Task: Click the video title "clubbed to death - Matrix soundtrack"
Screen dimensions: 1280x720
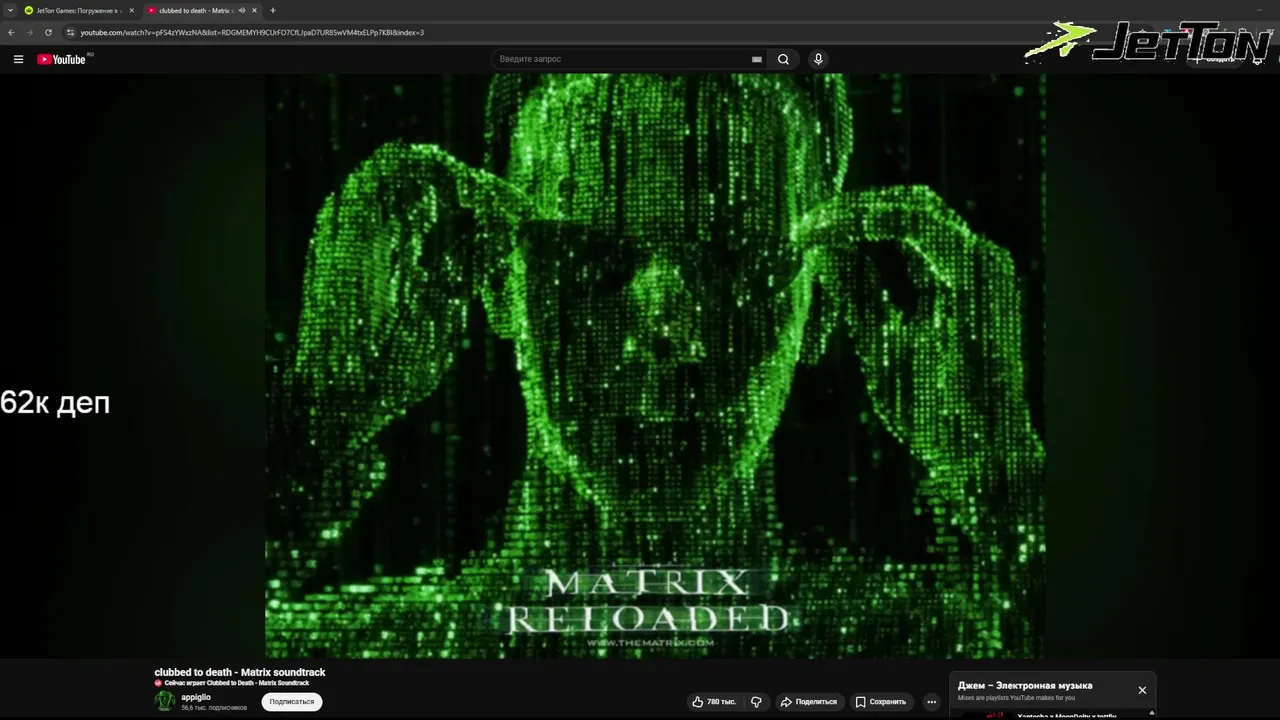Action: pos(240,672)
